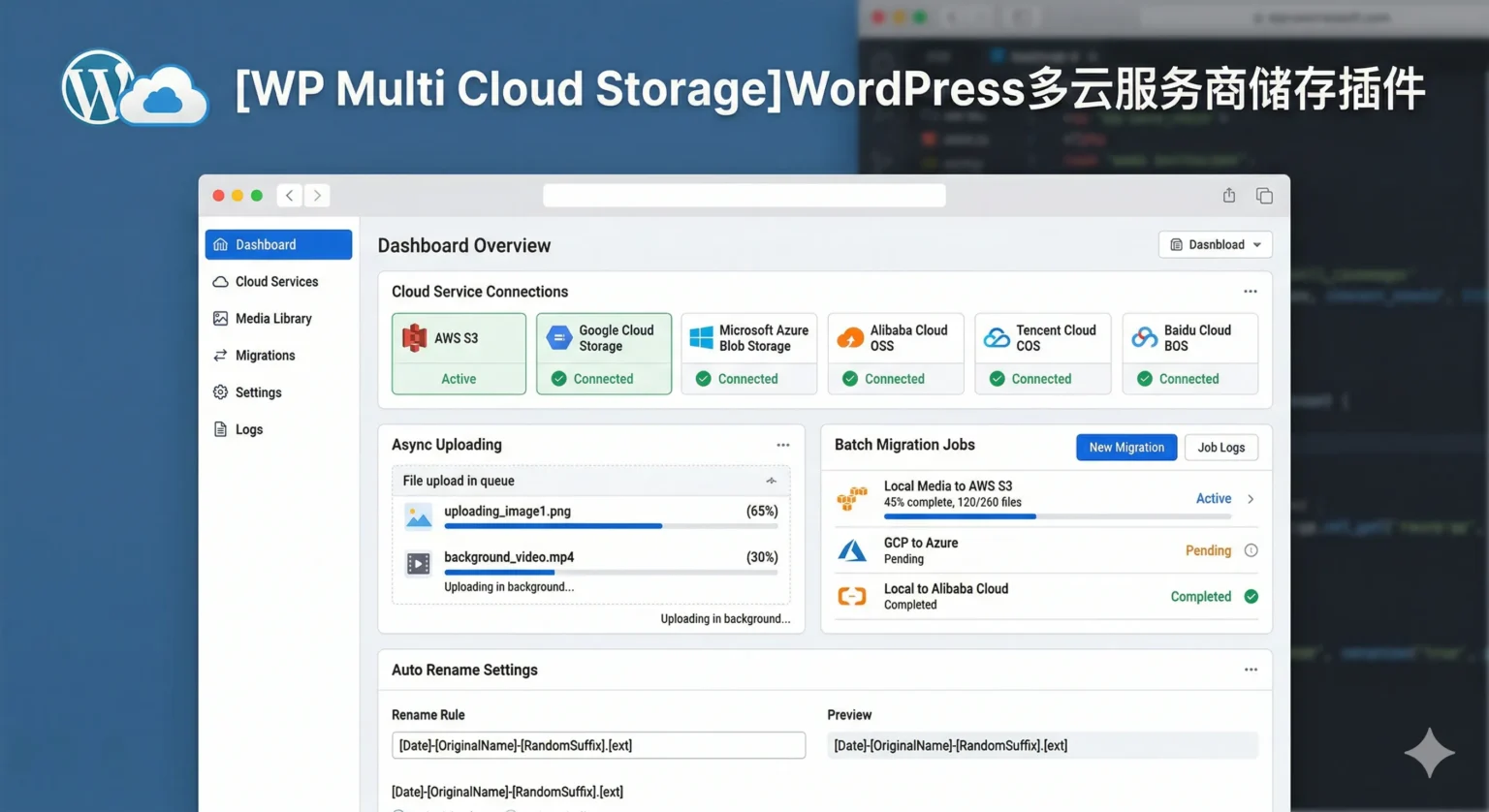This screenshot has width=1489, height=812.
Task: Click the Baidu Cloud BOS icon
Action: click(1144, 336)
